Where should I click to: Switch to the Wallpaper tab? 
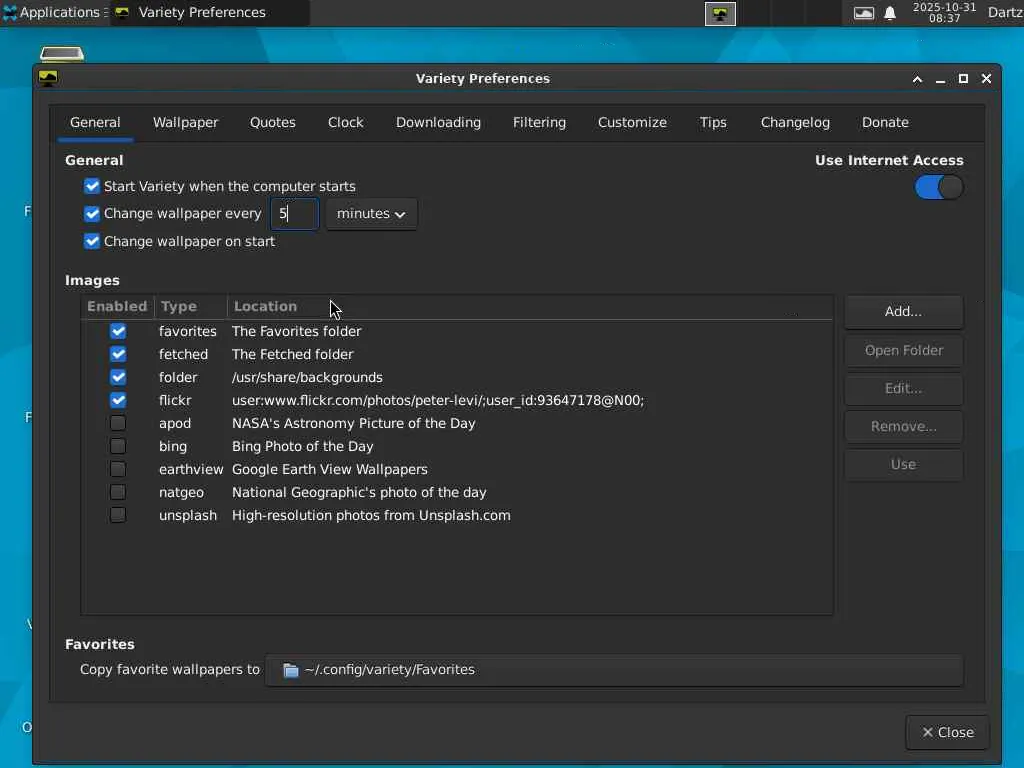185,123
